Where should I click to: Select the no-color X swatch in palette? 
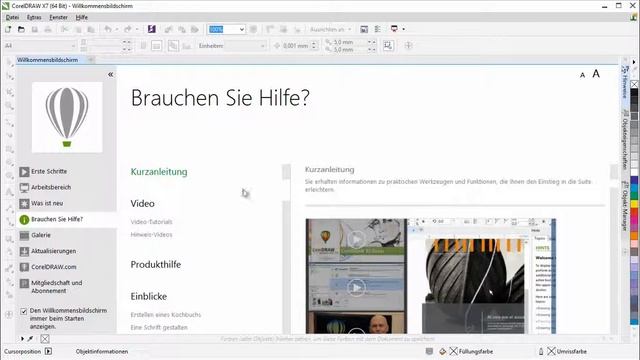click(x=634, y=84)
